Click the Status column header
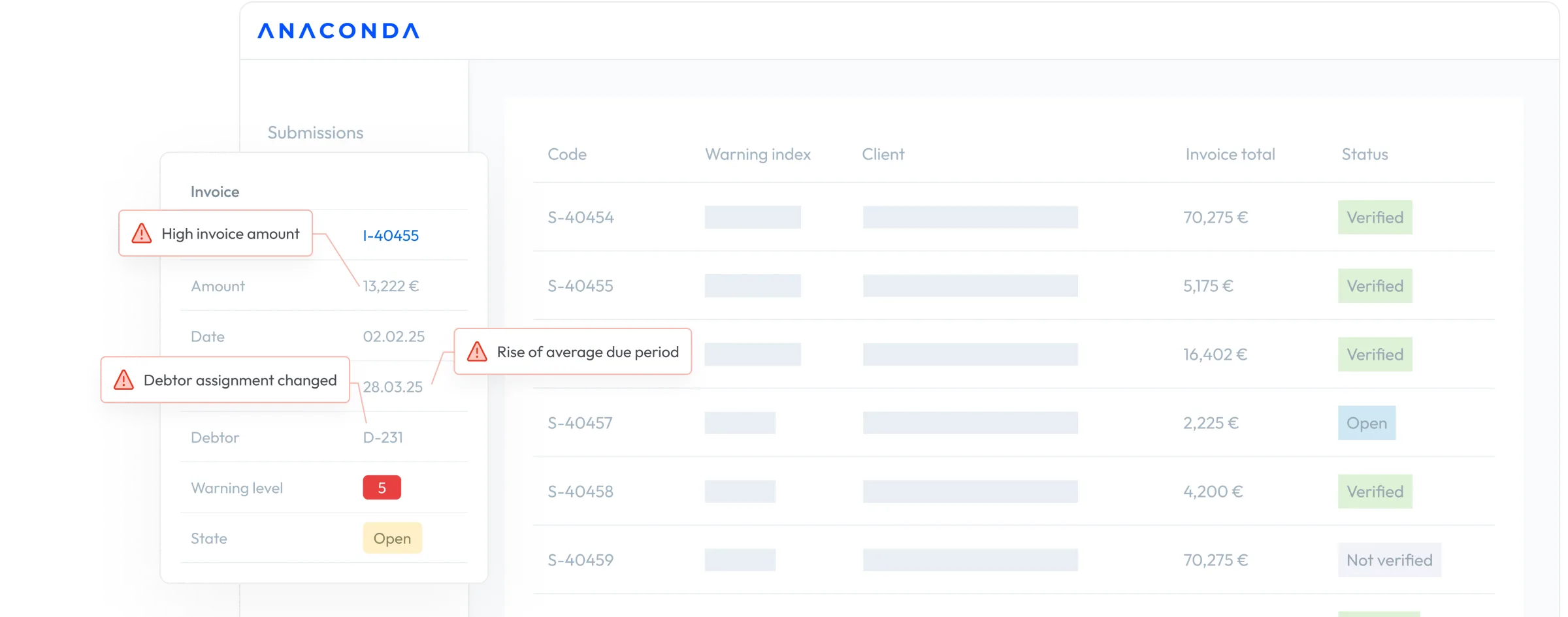 click(1365, 154)
